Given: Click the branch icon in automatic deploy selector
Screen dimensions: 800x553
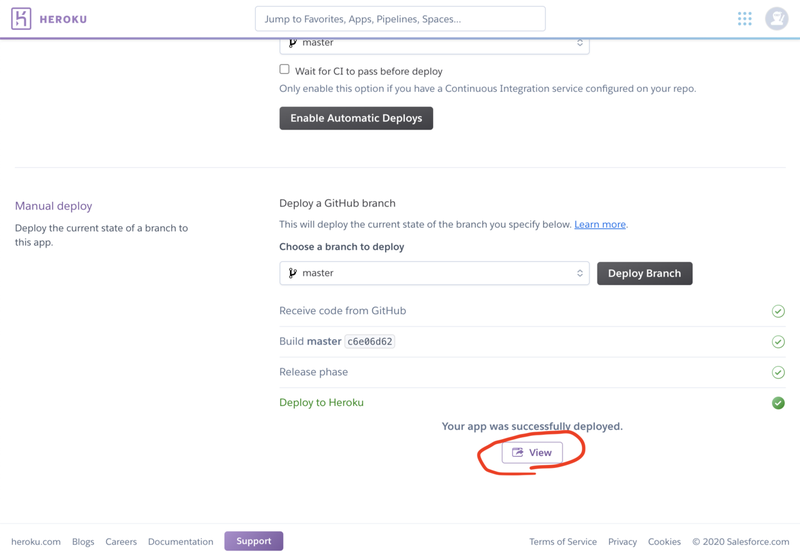Looking at the screenshot, I should (x=292, y=43).
